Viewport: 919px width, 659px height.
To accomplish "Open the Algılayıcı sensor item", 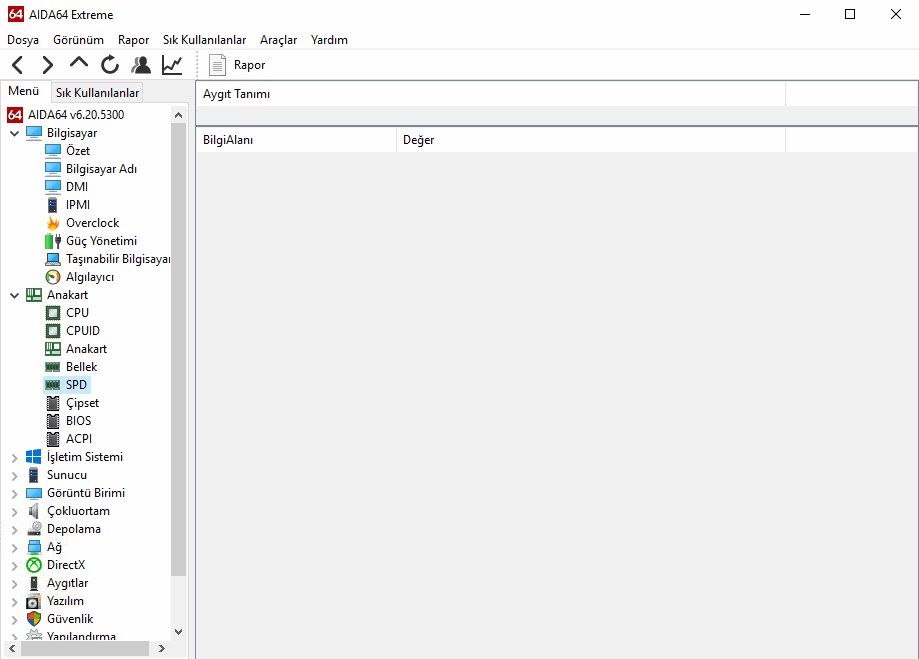I will (x=85, y=276).
